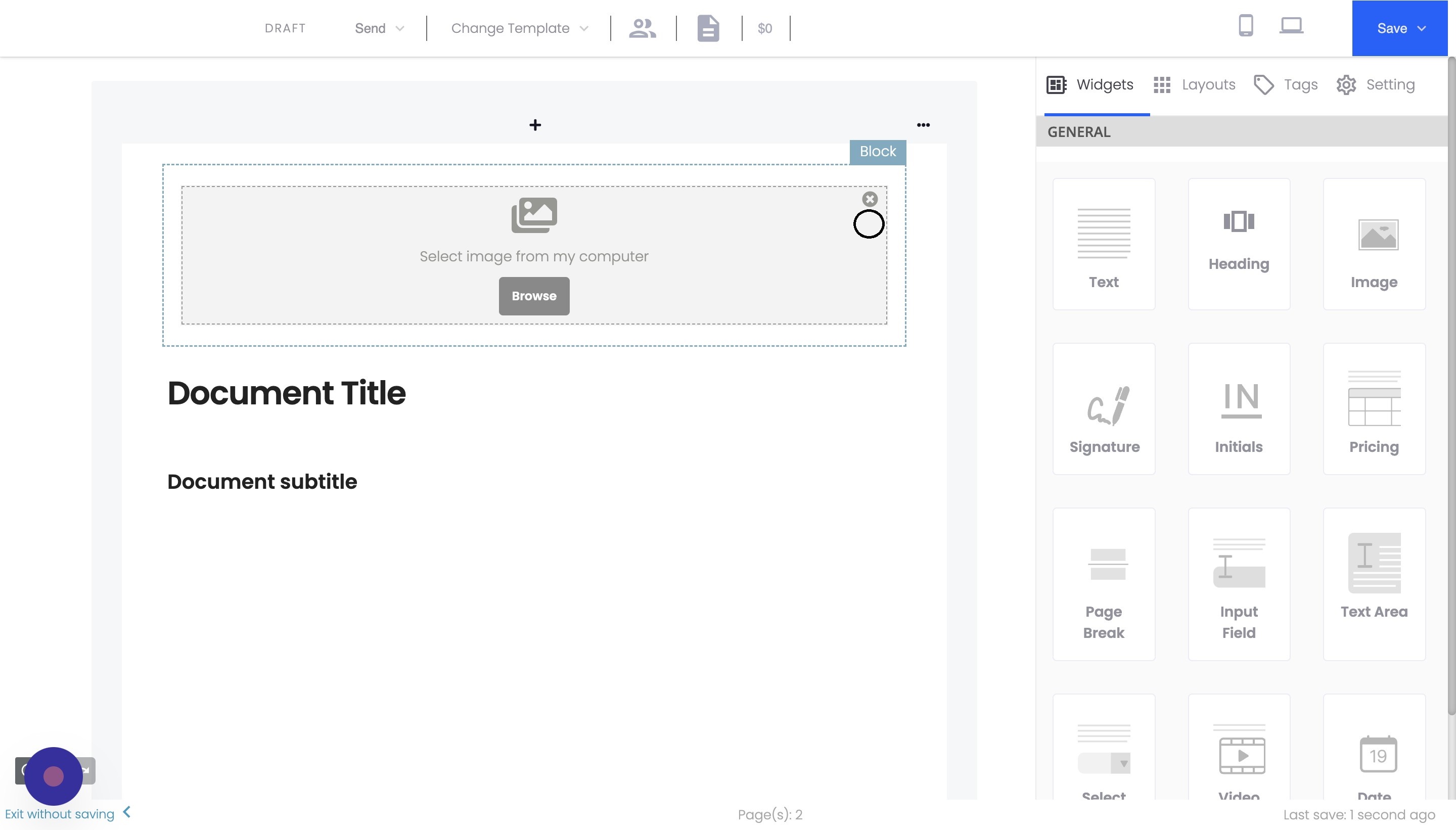Click Exit without saving link

(x=60, y=814)
